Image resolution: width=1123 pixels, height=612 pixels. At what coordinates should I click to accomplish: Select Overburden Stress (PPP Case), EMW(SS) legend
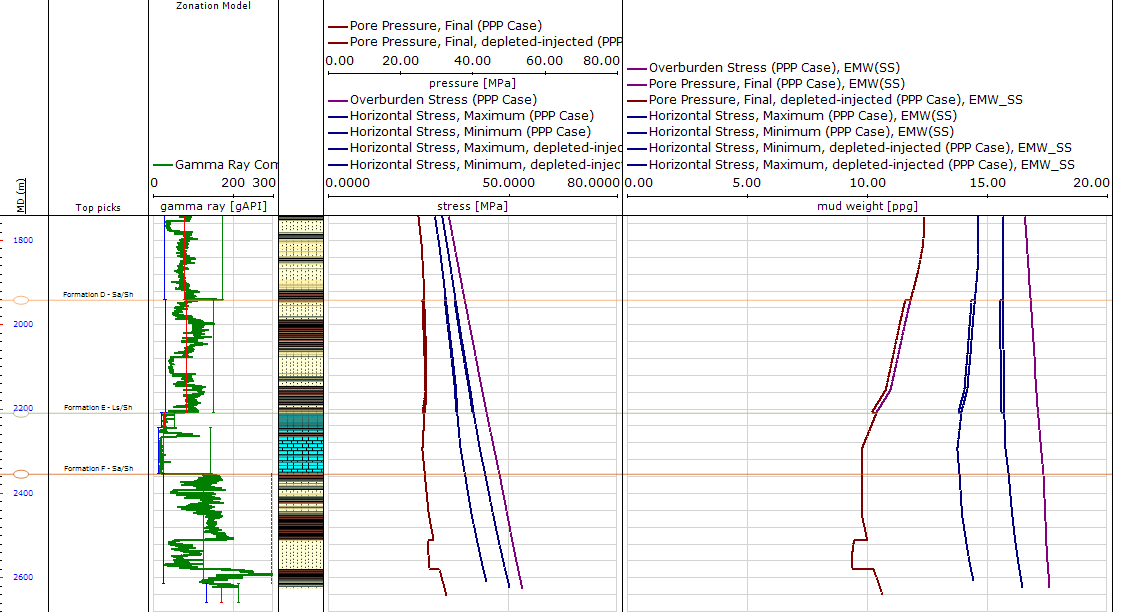coord(776,68)
